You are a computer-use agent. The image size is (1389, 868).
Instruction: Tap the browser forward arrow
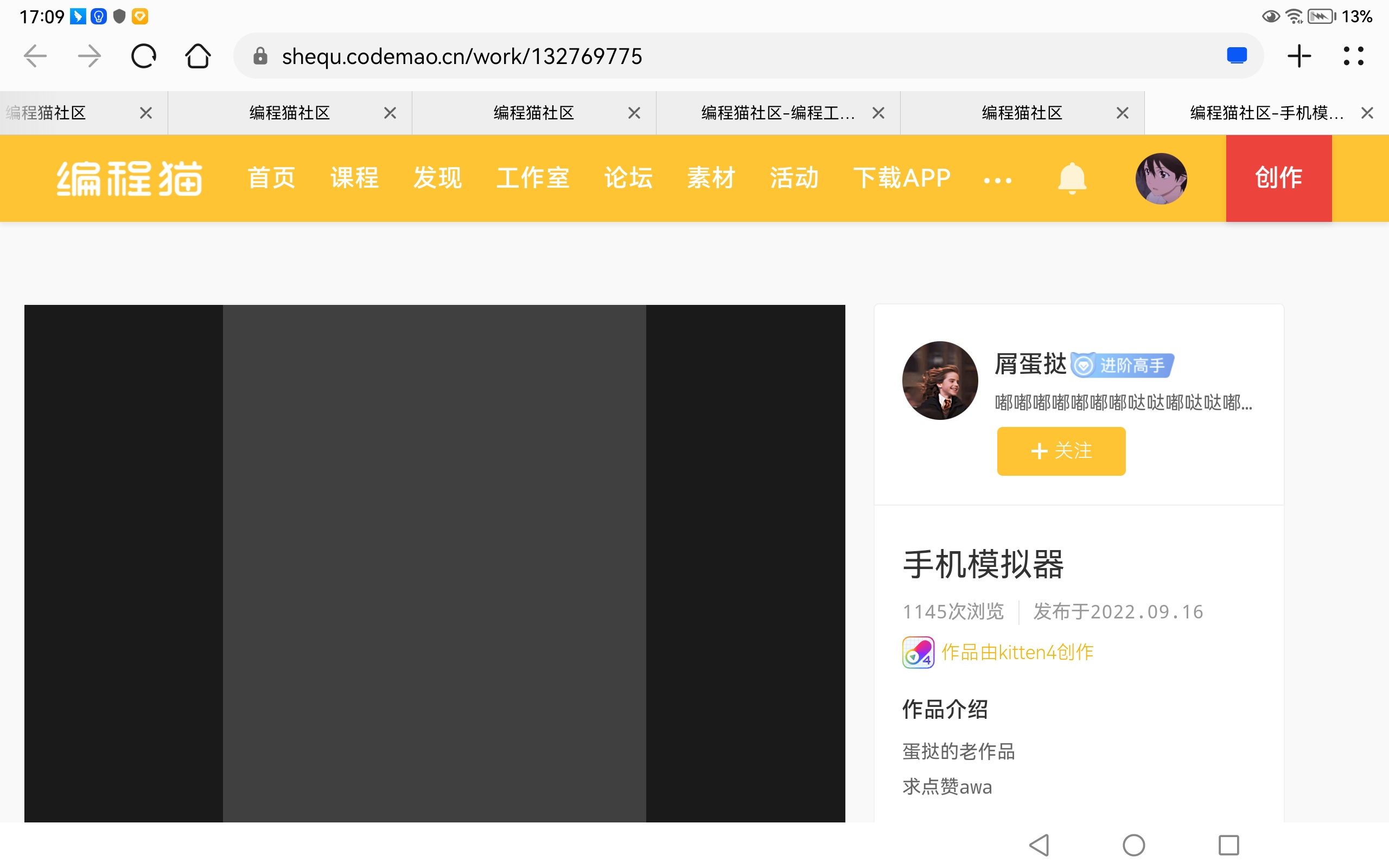[x=89, y=56]
